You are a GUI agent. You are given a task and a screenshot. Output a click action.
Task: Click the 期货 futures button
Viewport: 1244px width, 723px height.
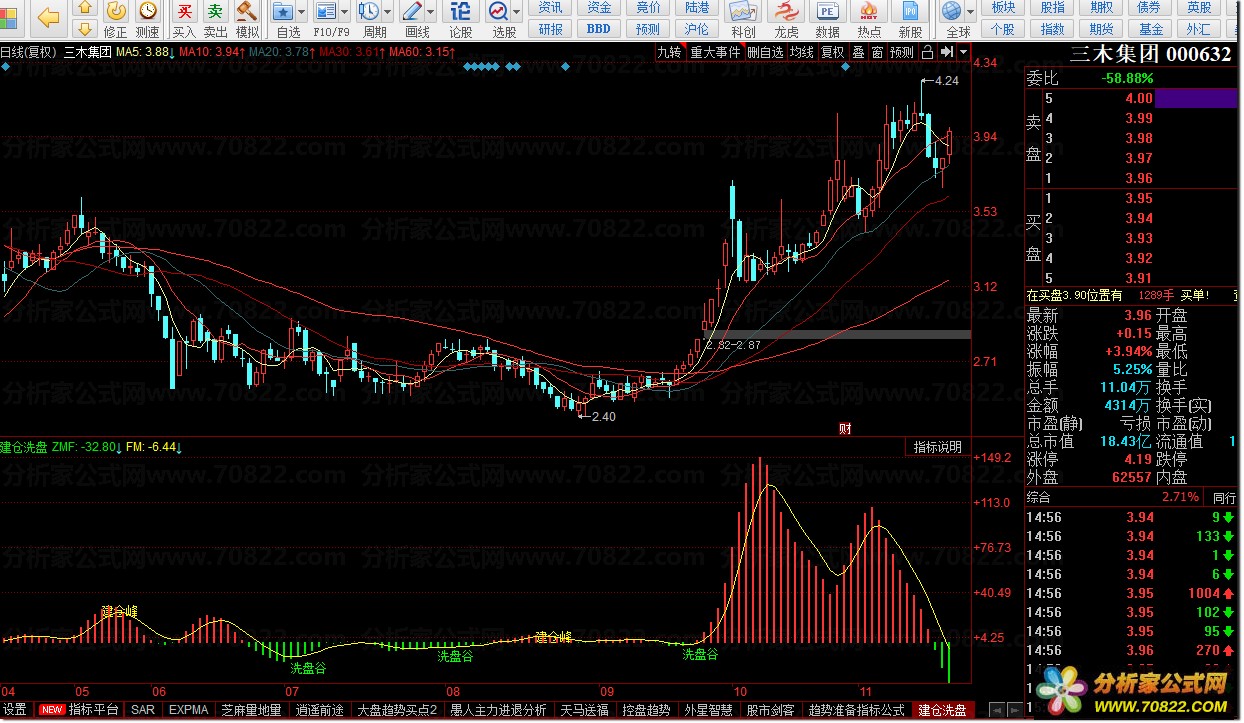(1102, 29)
